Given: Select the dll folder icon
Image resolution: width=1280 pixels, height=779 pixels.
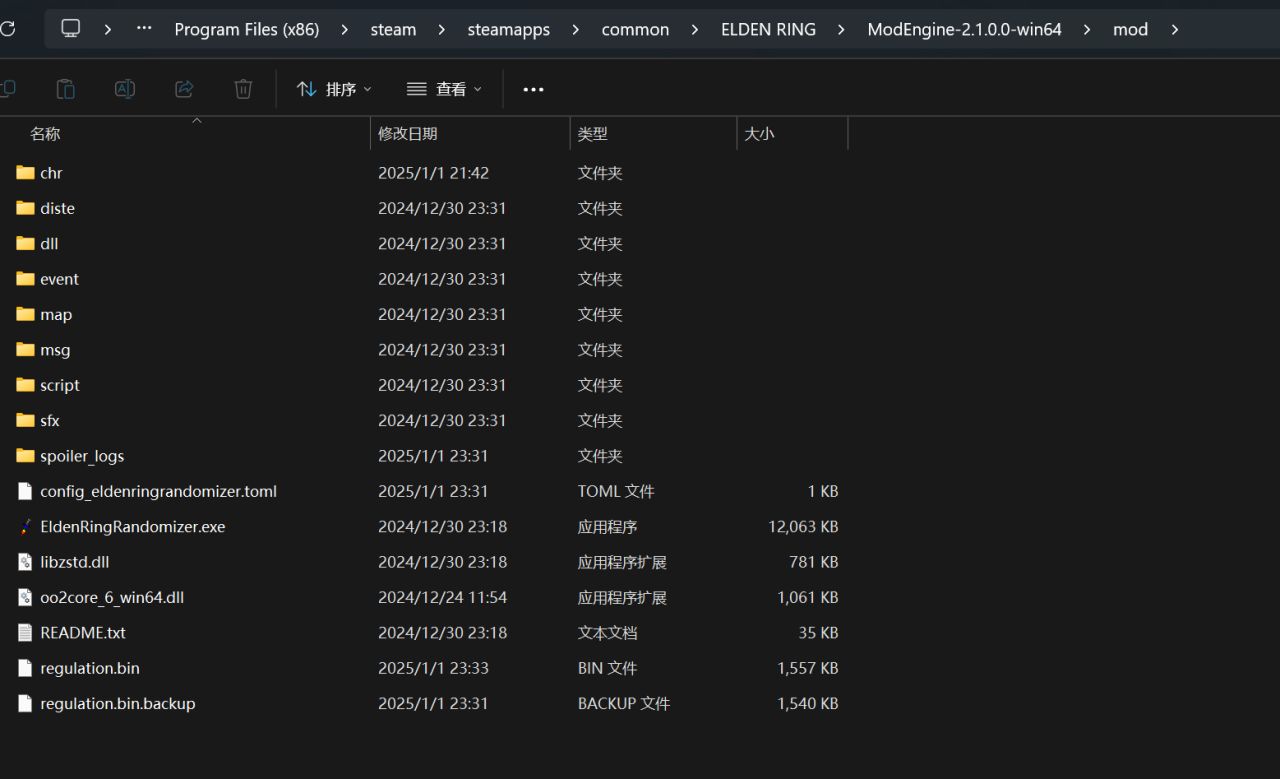Looking at the screenshot, I should pyautogui.click(x=25, y=243).
